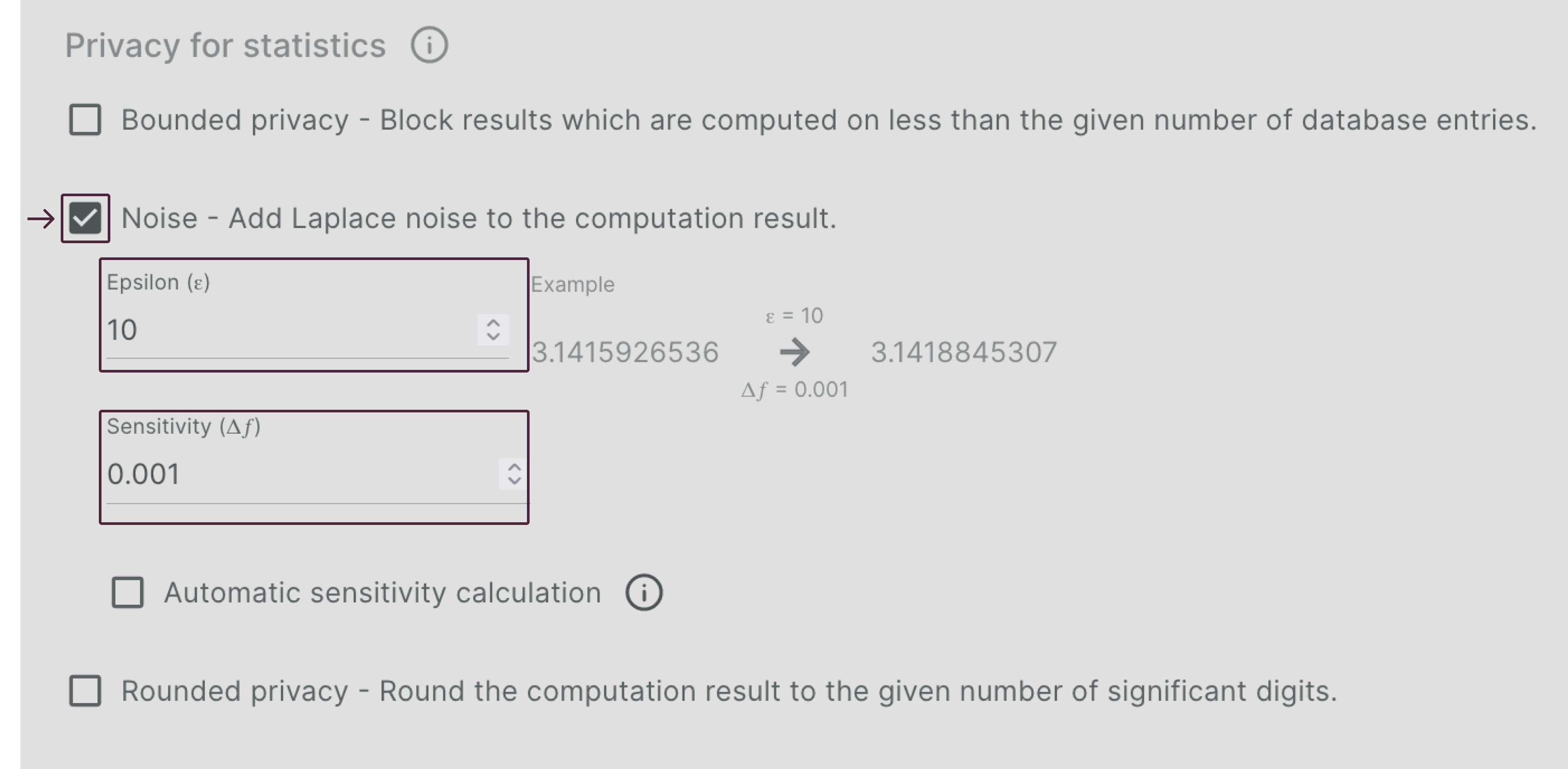This screenshot has width=1568, height=769.
Task: Click the example input value 3.1415926536
Action: (625, 352)
